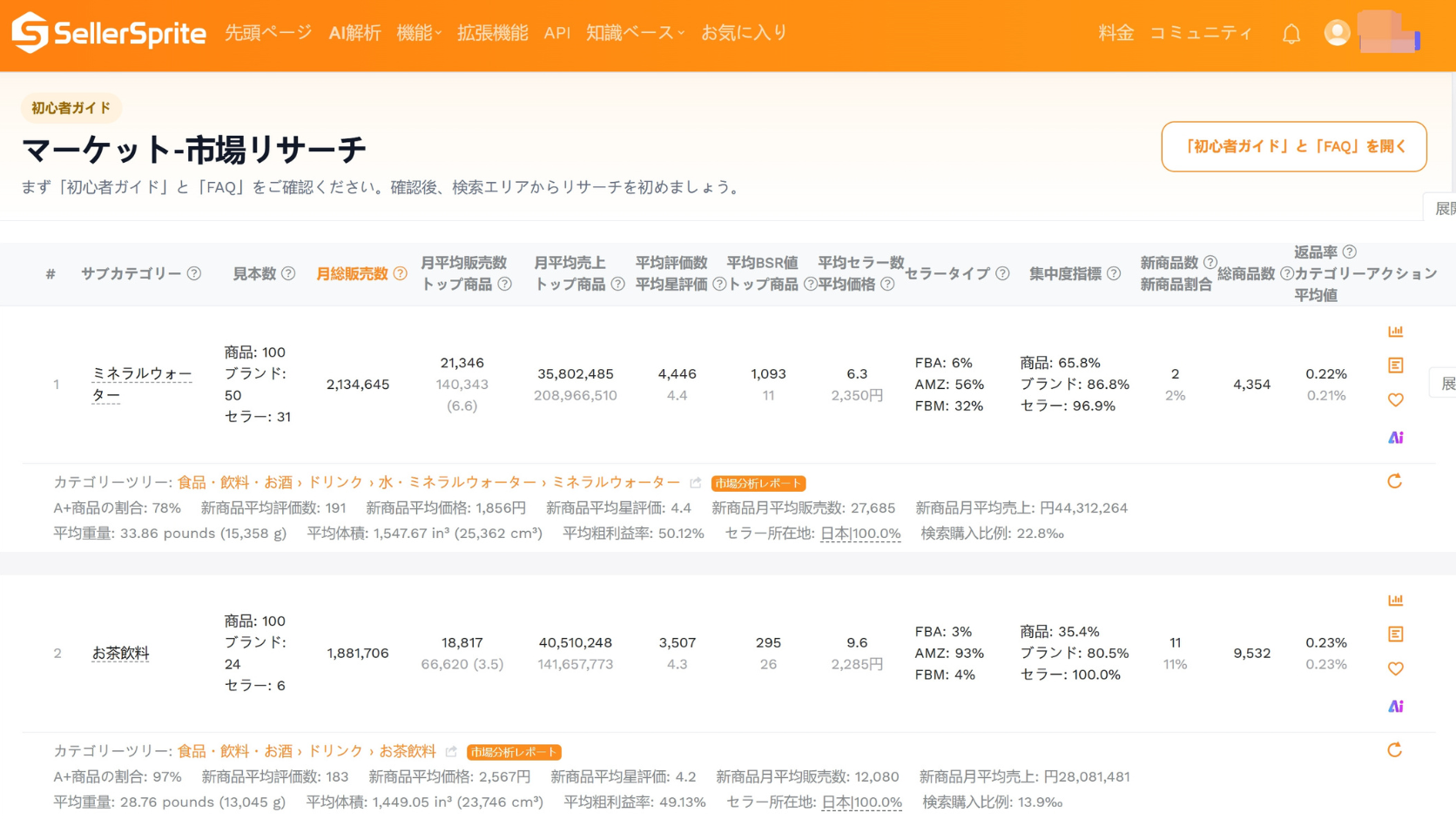Open chart icon for お茶飲料 row
The image size is (1456, 819).
pyautogui.click(x=1395, y=600)
